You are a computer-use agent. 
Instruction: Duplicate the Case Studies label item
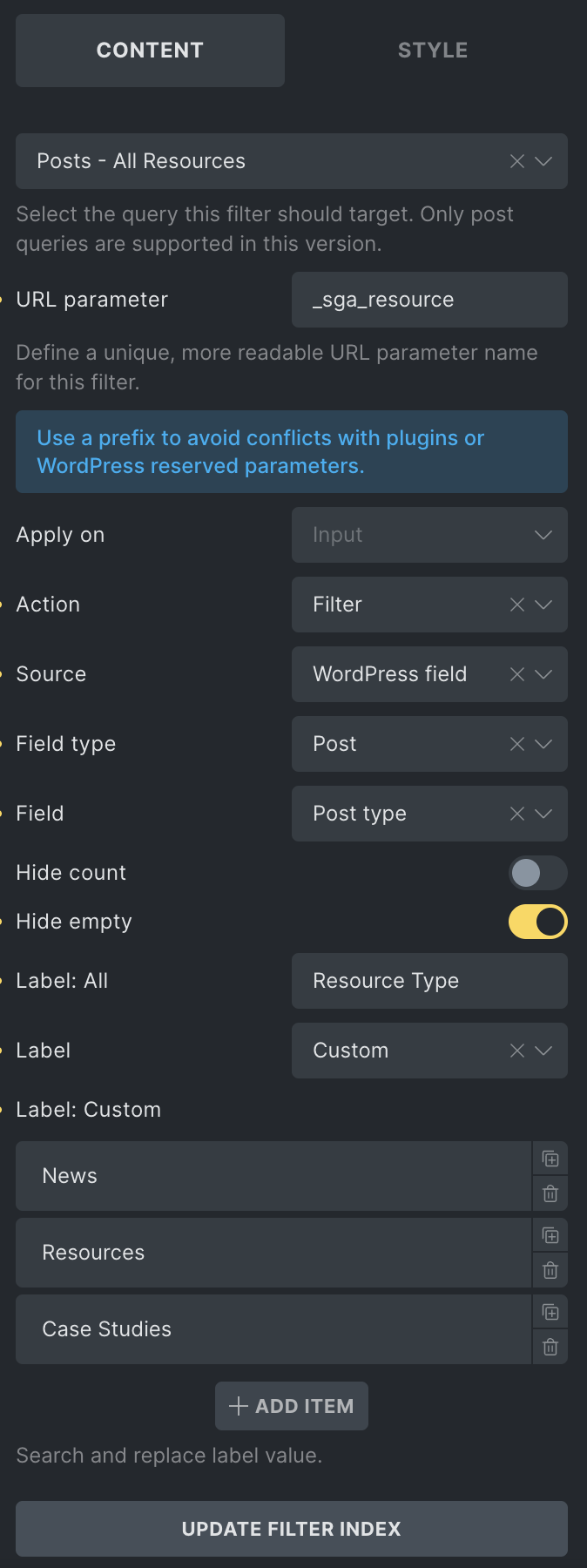pyautogui.click(x=550, y=1312)
